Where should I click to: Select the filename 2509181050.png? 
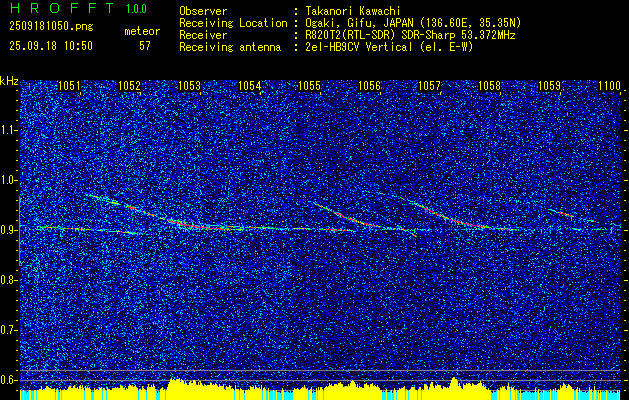pos(51,27)
